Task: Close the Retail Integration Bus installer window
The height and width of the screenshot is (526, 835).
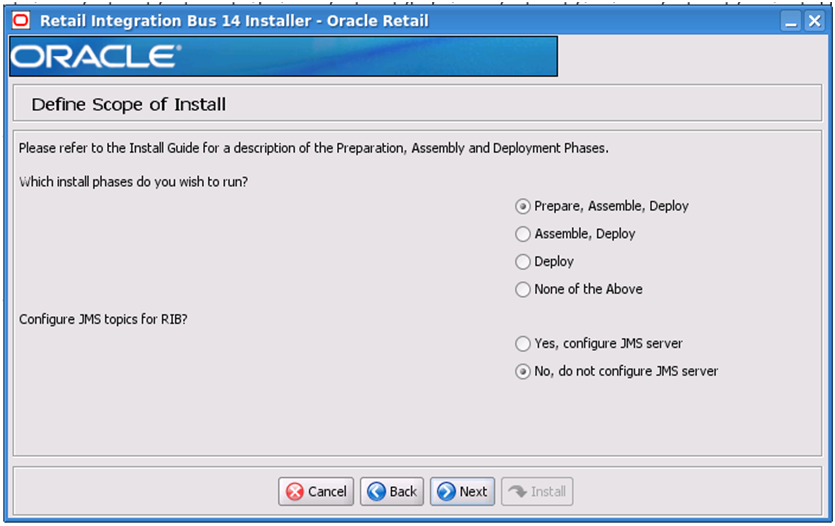Action: pos(815,21)
